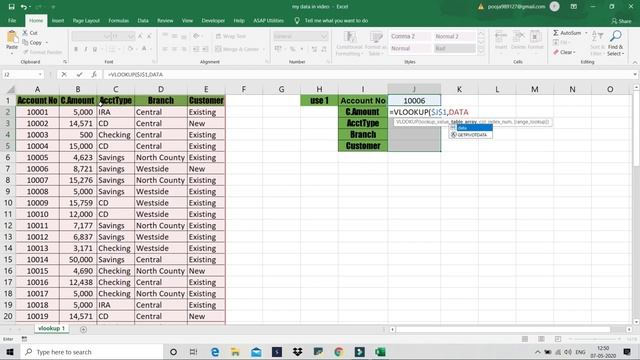Increase font size with the large A icon
Image resolution: width=640 pixels, height=360 pixels.
140,36
